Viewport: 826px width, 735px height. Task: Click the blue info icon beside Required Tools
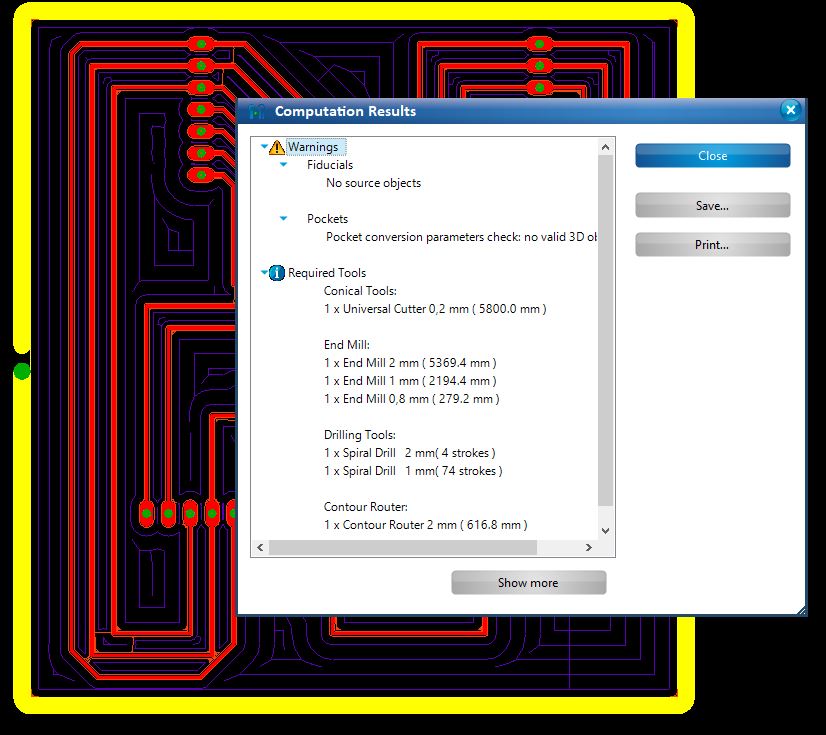coord(277,273)
